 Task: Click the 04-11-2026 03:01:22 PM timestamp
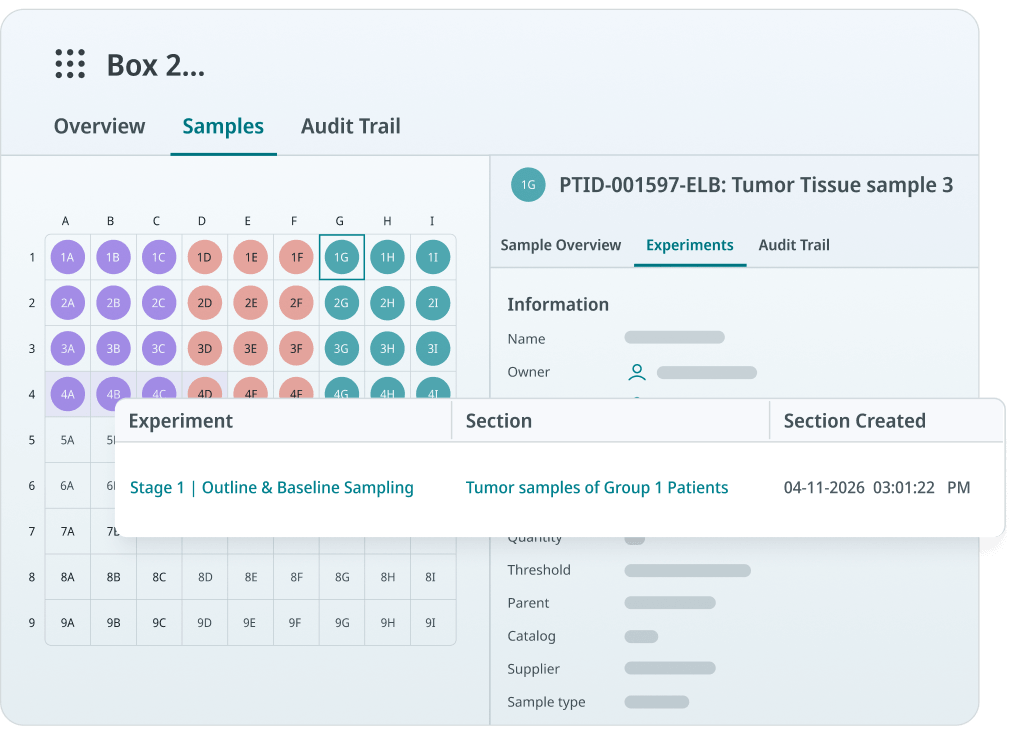[x=877, y=488]
